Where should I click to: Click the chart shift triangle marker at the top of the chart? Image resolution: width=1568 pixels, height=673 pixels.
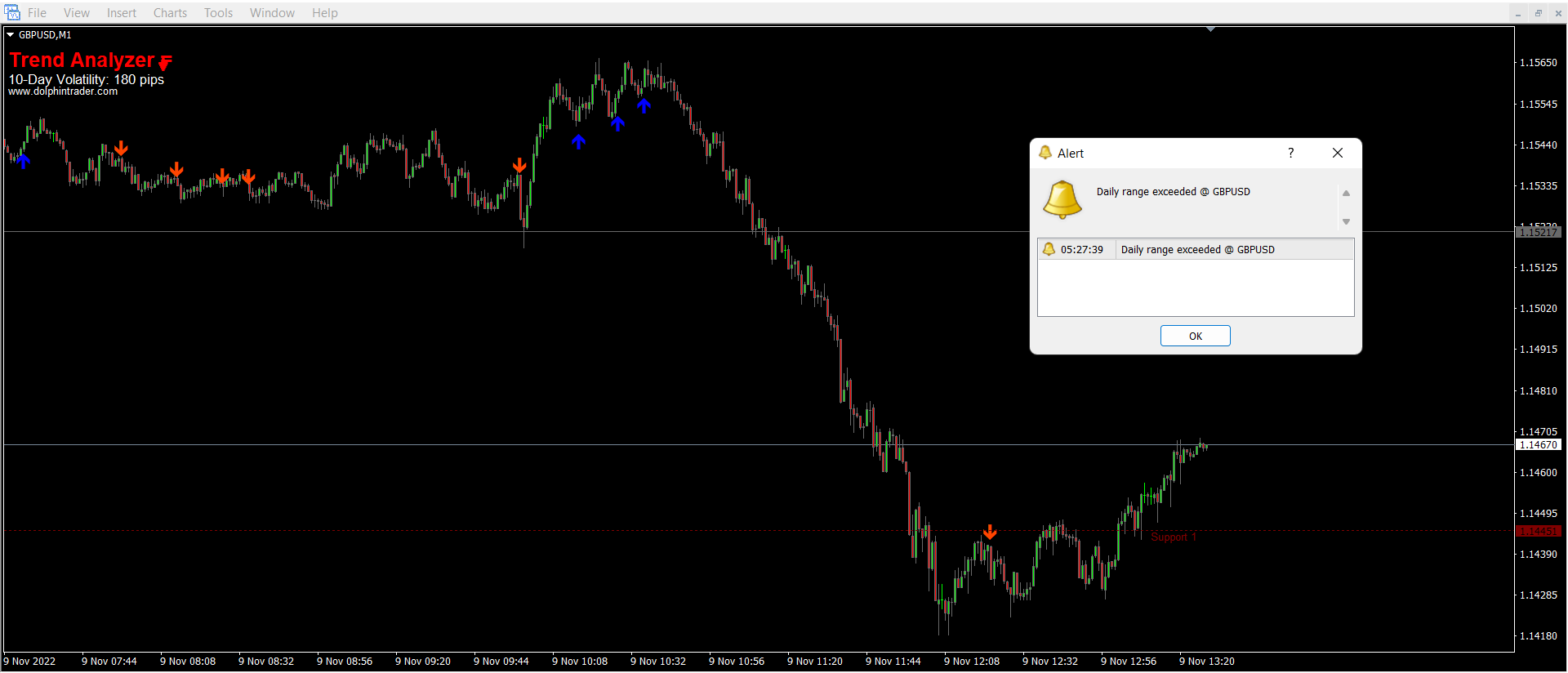(x=1210, y=29)
